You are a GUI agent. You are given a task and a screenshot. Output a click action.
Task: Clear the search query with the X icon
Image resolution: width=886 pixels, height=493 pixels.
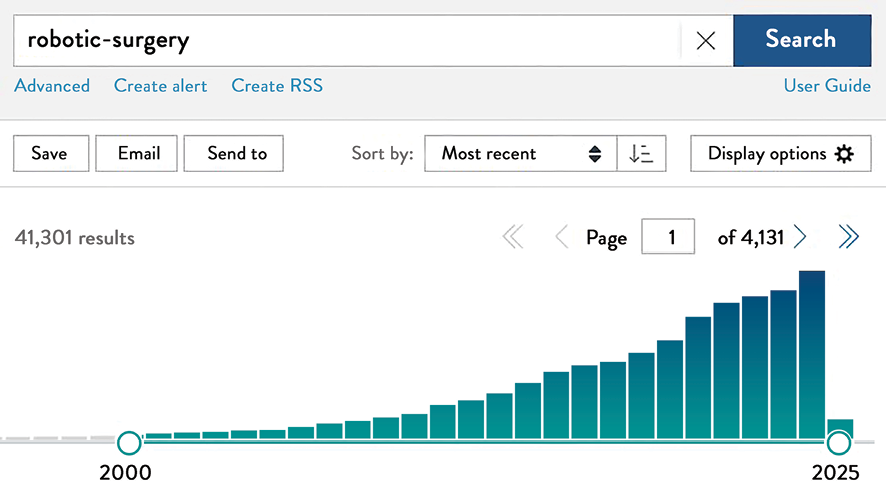tap(706, 41)
